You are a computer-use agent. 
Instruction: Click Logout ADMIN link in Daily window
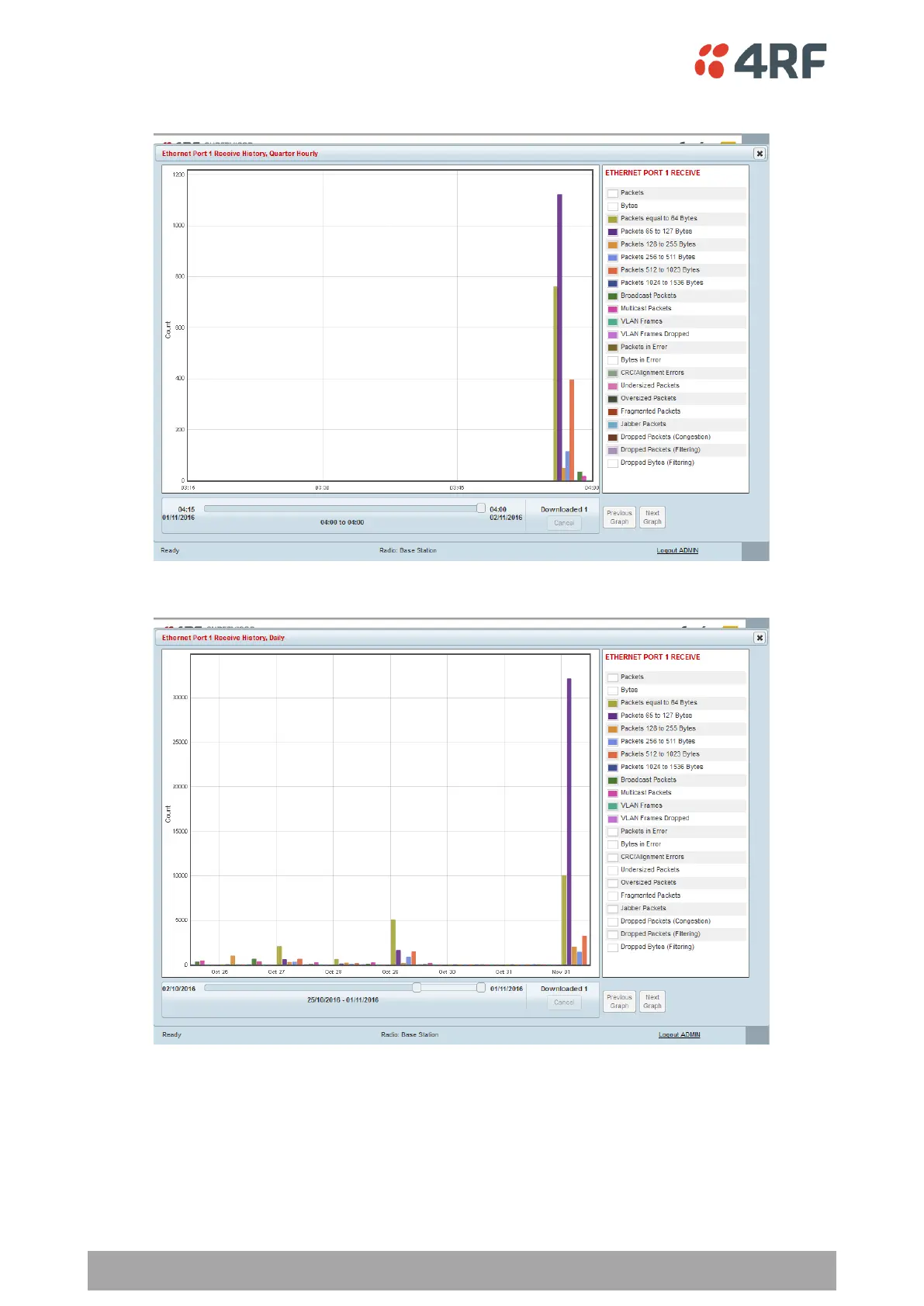[679, 1035]
